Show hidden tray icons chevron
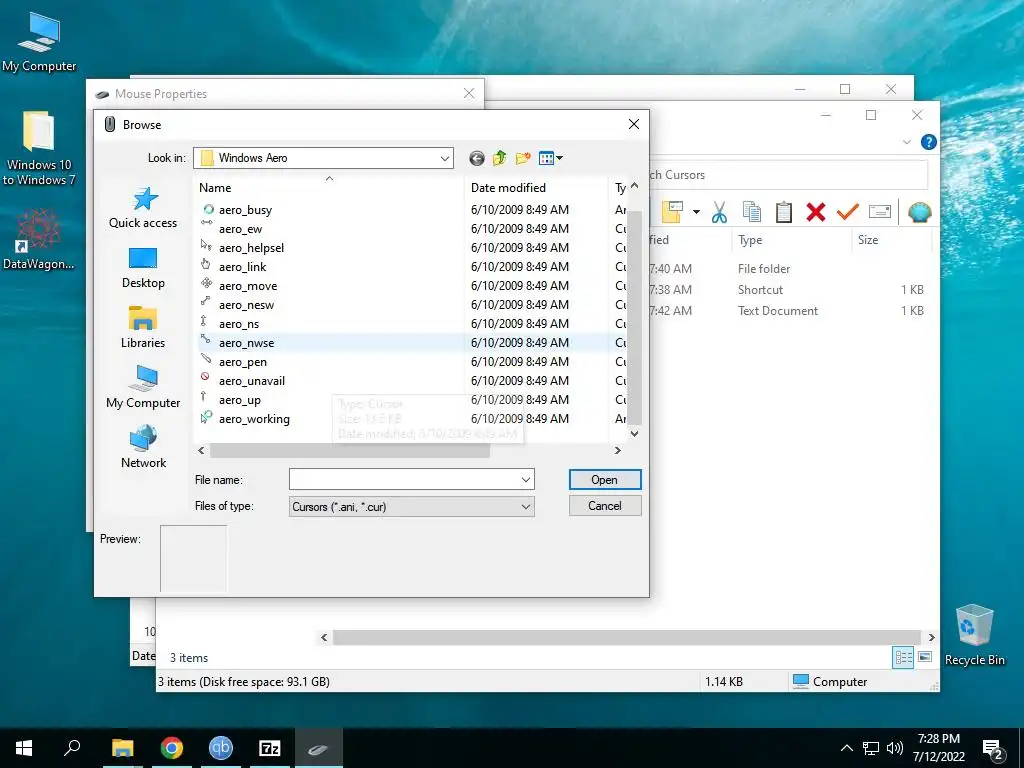This screenshot has height=768, width=1024. pyautogui.click(x=846, y=748)
